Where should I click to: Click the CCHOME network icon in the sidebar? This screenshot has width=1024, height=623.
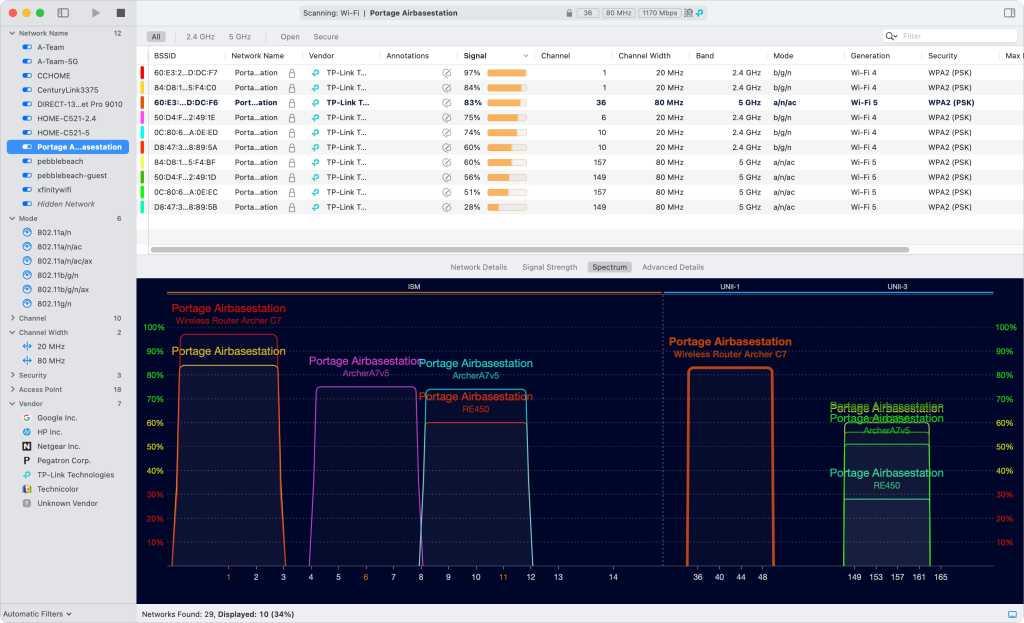tap(27, 76)
